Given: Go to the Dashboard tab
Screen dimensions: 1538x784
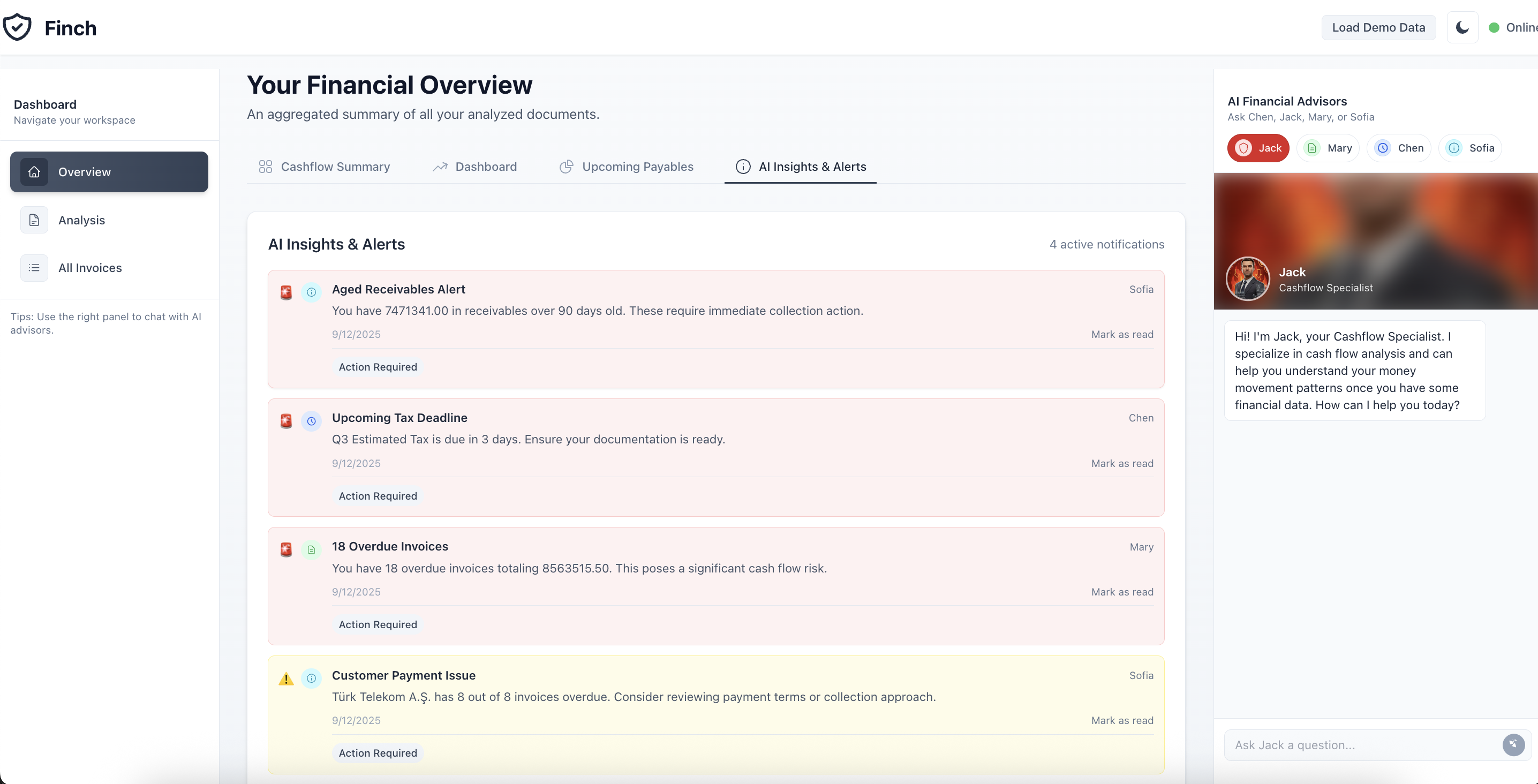Looking at the screenshot, I should (x=474, y=167).
